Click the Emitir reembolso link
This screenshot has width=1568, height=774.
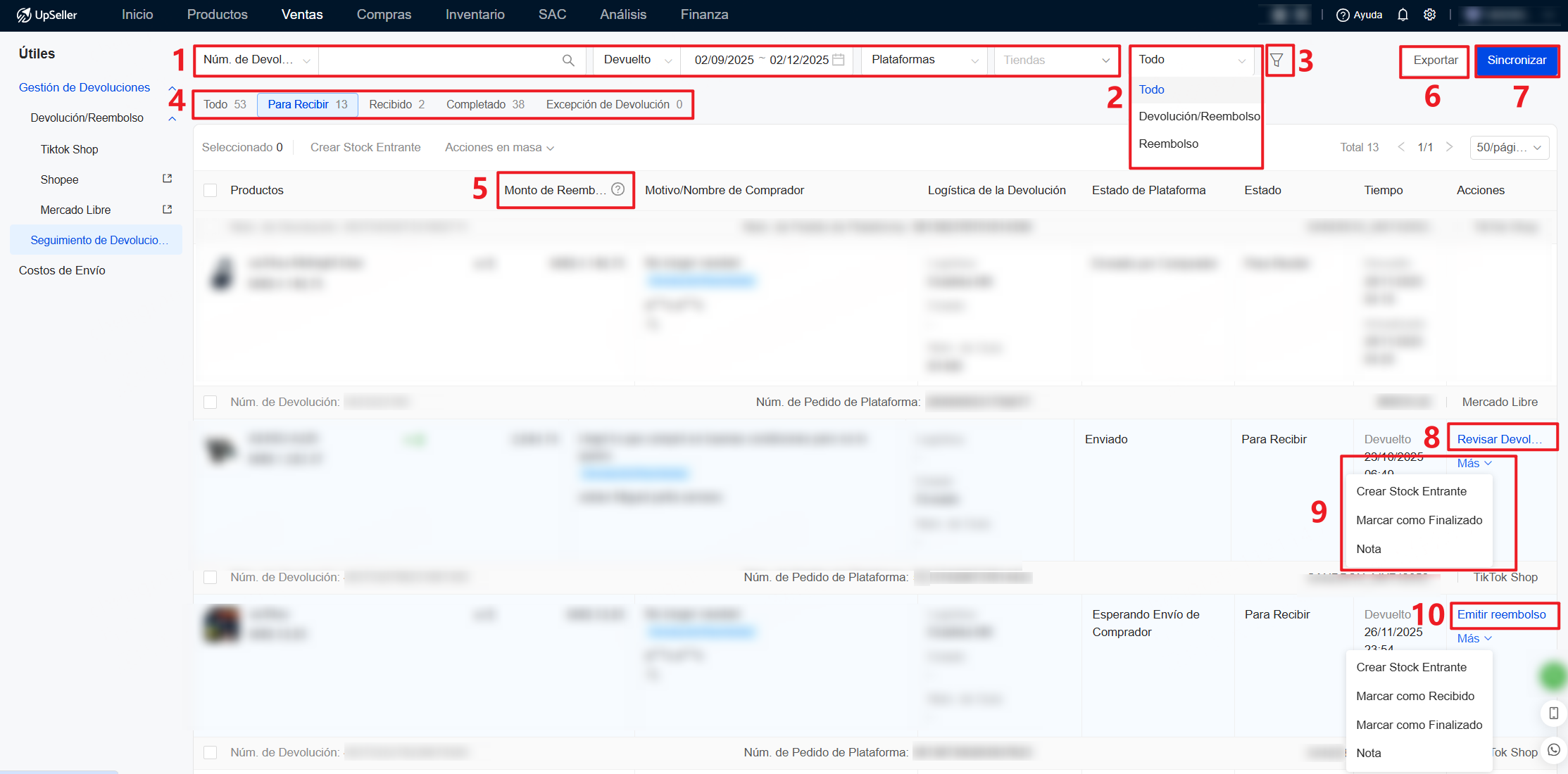tap(1501, 614)
